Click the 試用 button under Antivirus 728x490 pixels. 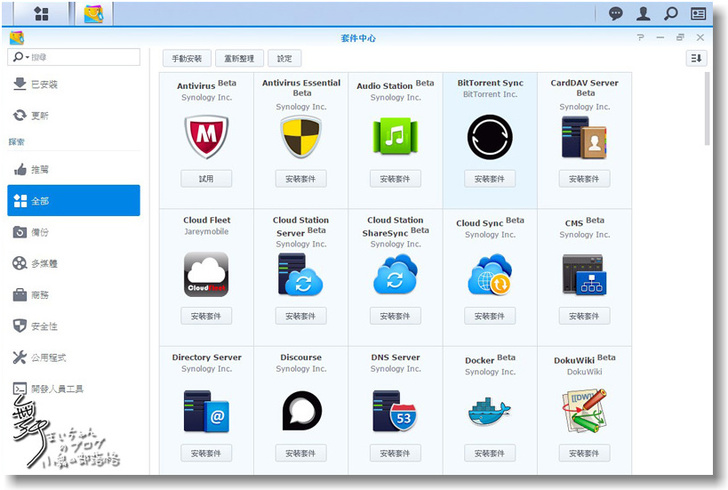pyautogui.click(x=206, y=178)
